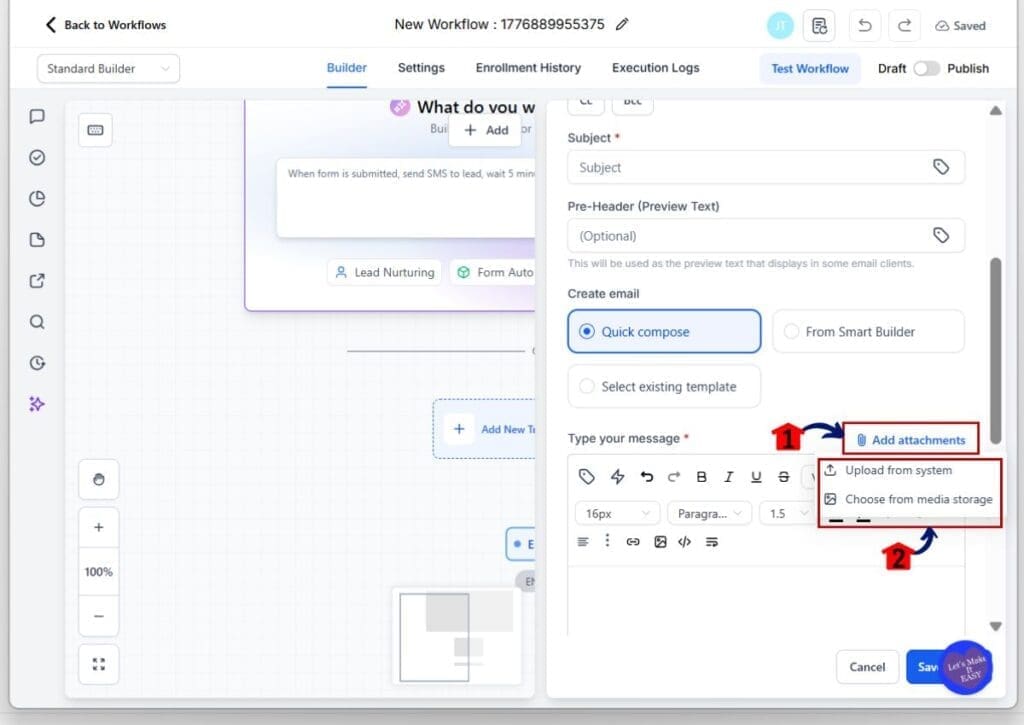Open the Paragraph style dropdown

(x=709, y=513)
